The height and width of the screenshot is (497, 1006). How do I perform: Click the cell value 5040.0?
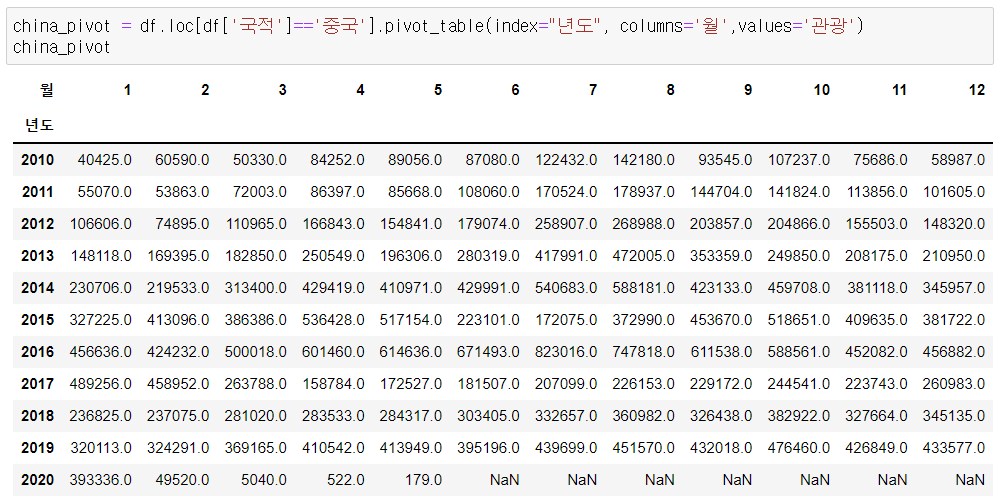coord(264,480)
